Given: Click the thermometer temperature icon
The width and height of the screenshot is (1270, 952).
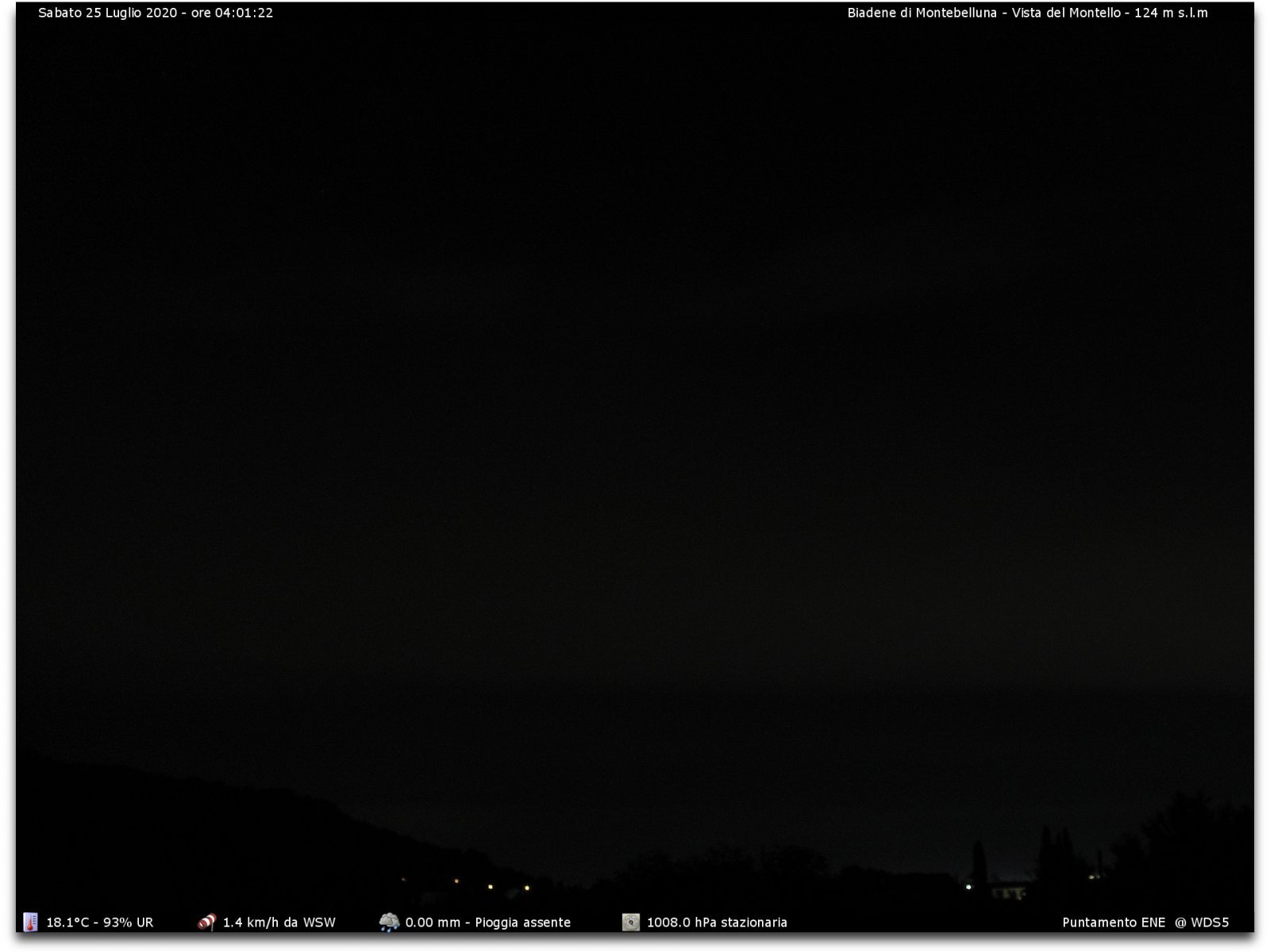Looking at the screenshot, I should click(x=30, y=922).
